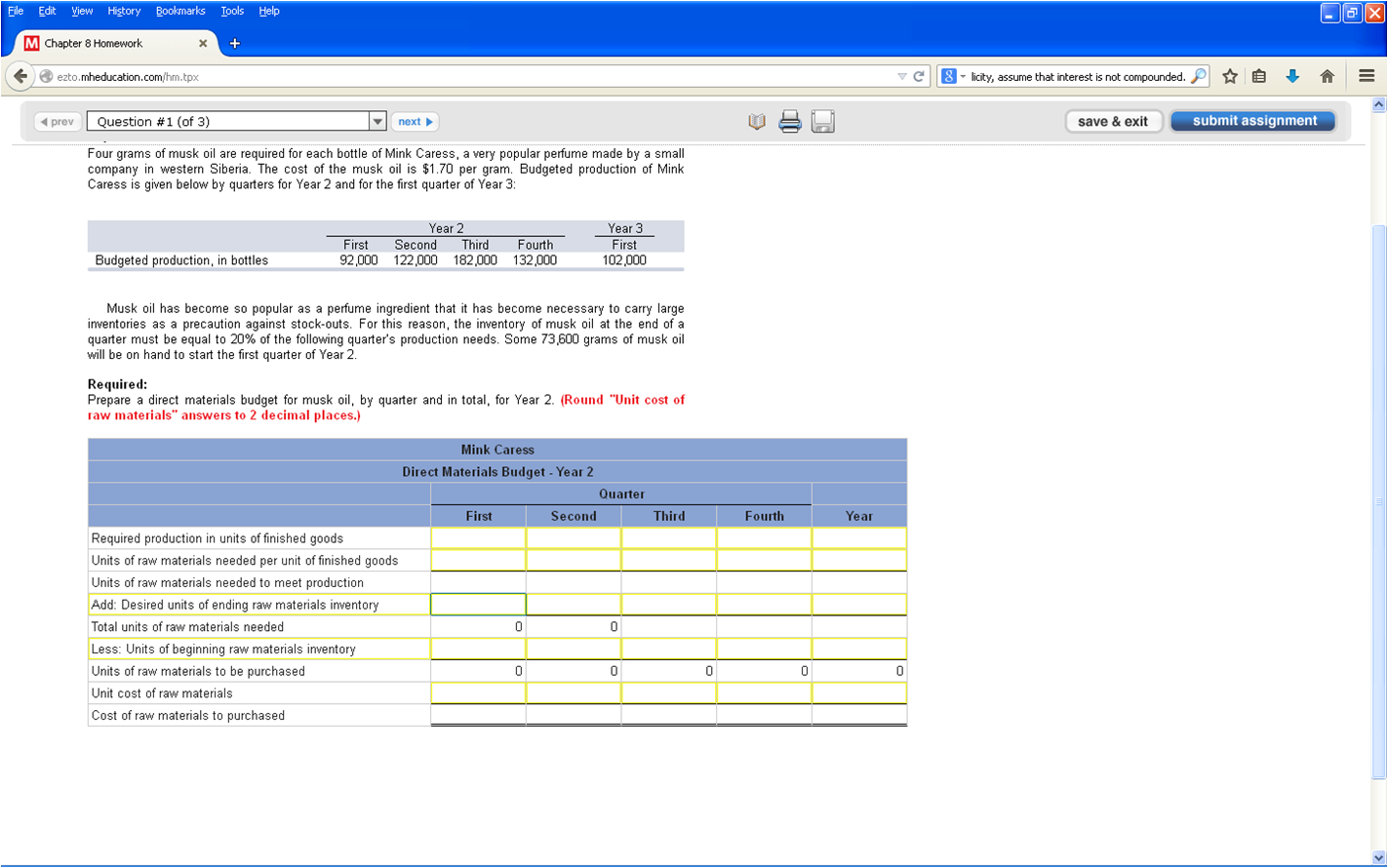This screenshot has height=868, width=1388.
Task: Click the 'Direct Materials Budget - Year 2' heading
Action: (x=497, y=472)
